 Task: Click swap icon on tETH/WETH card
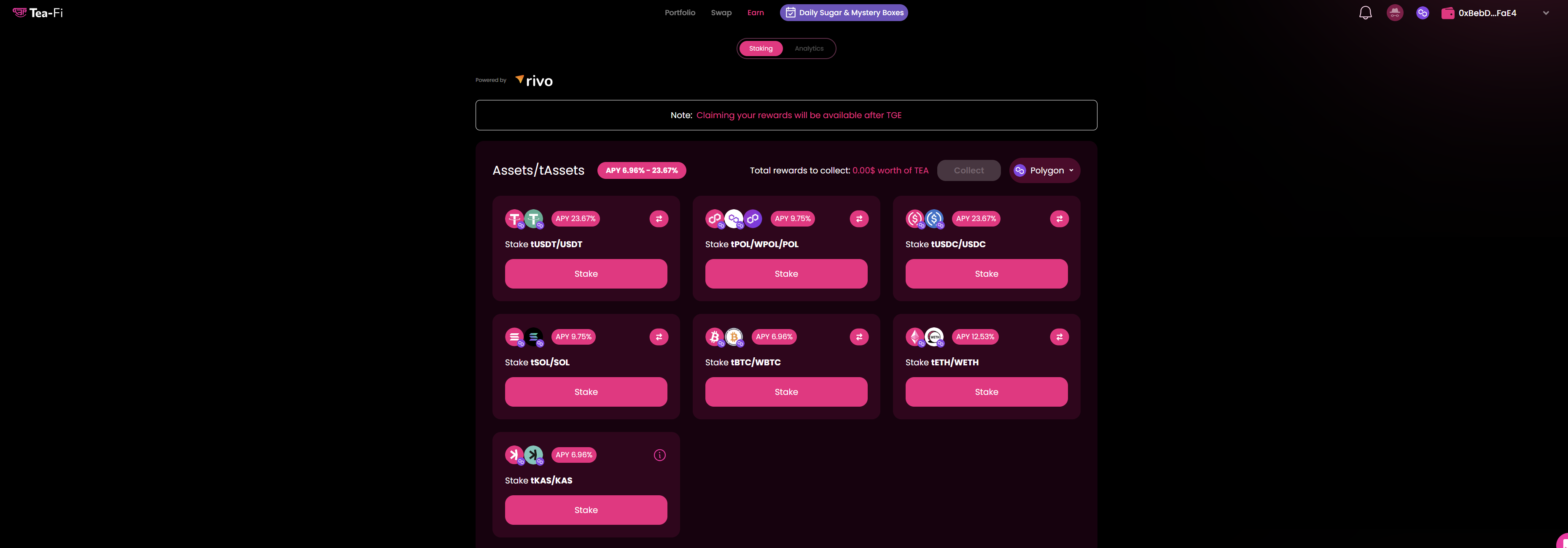(1059, 337)
